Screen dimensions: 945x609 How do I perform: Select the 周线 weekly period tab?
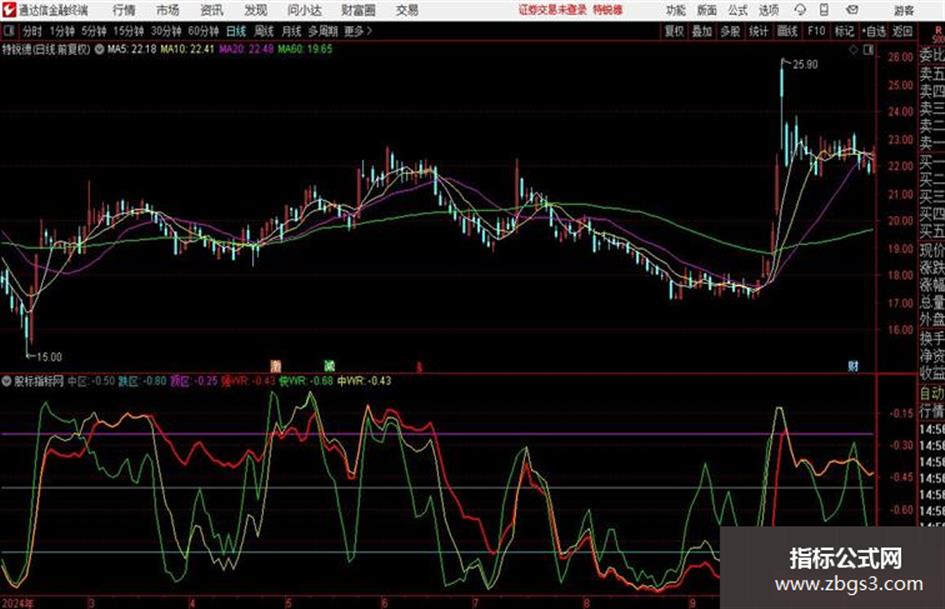[x=264, y=31]
